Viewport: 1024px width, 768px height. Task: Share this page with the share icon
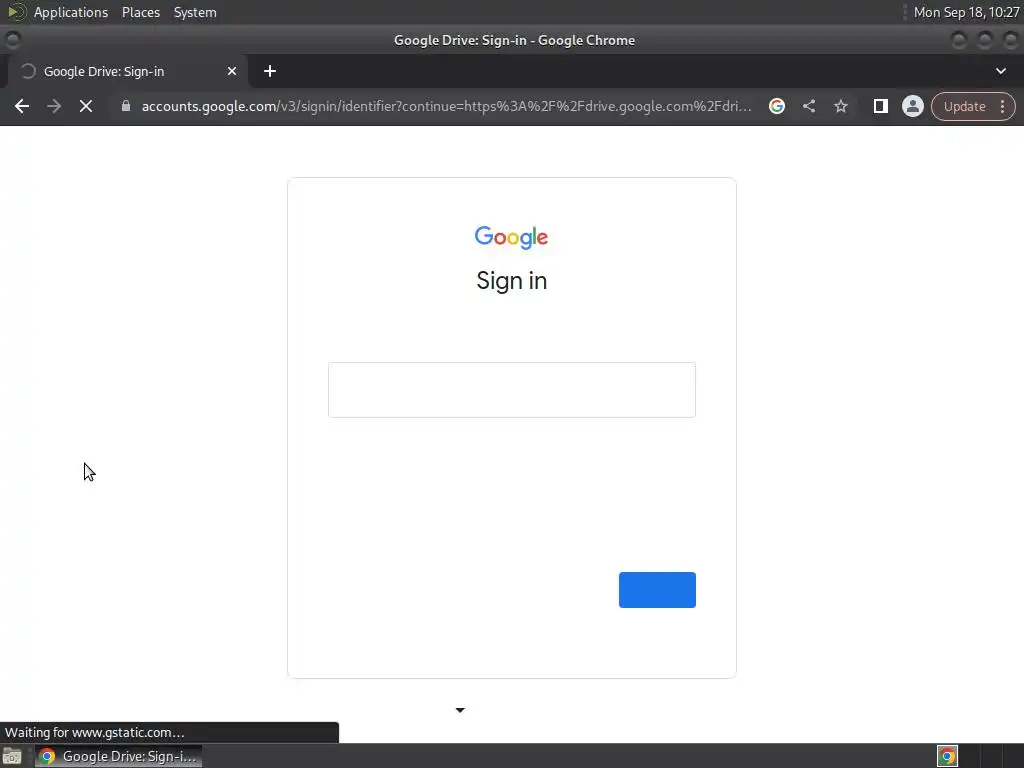point(808,106)
